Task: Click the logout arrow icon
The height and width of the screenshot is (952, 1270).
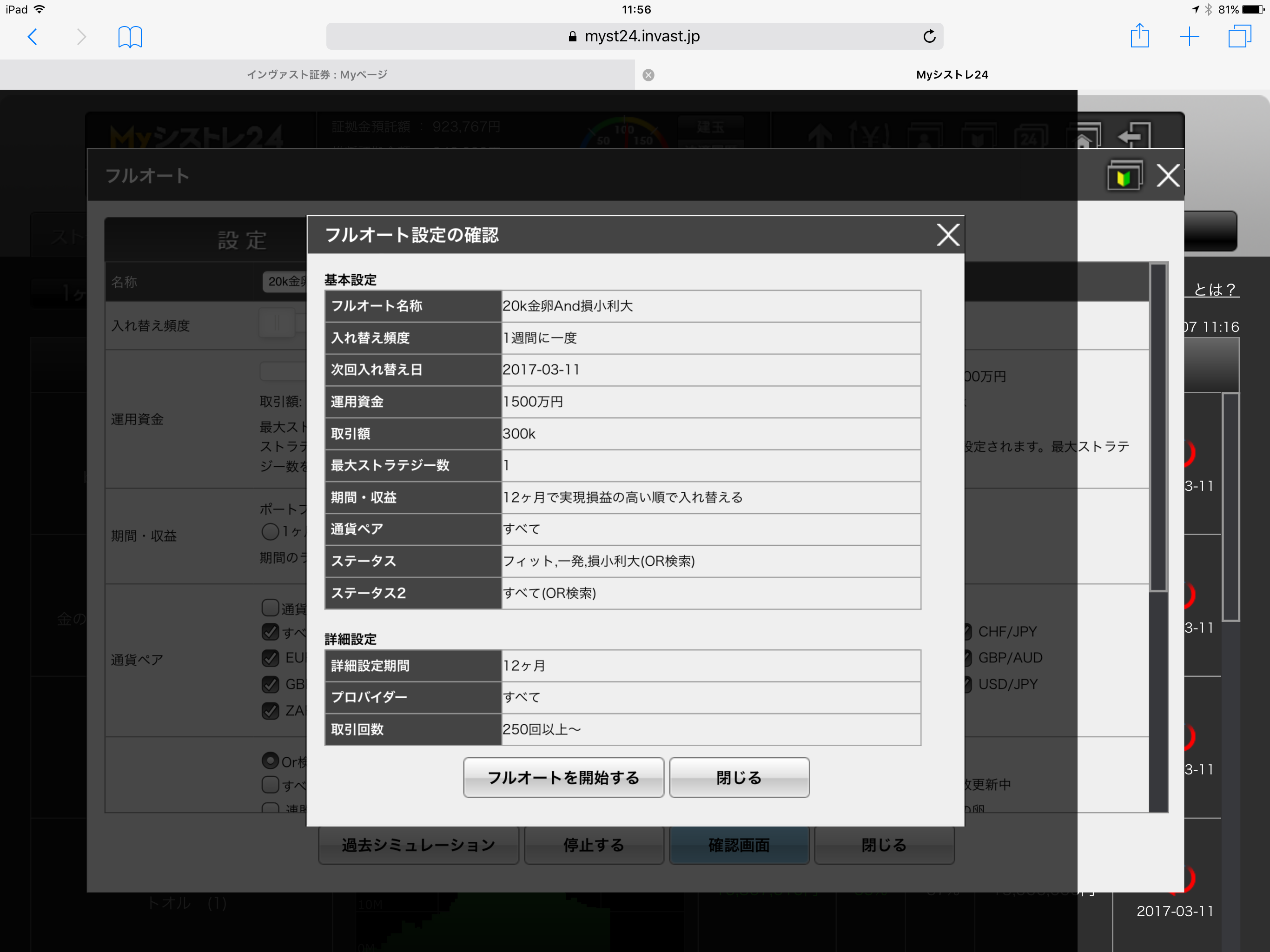Action: pos(1134,136)
